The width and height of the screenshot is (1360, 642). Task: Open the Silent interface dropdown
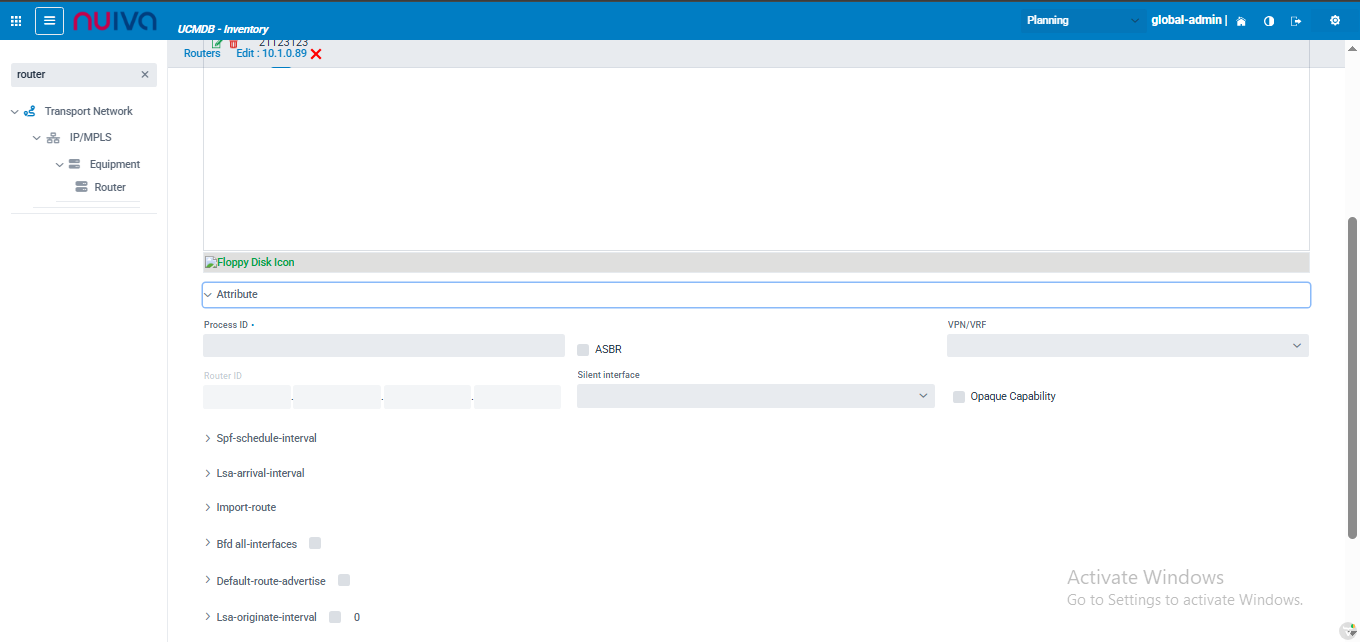(x=755, y=396)
